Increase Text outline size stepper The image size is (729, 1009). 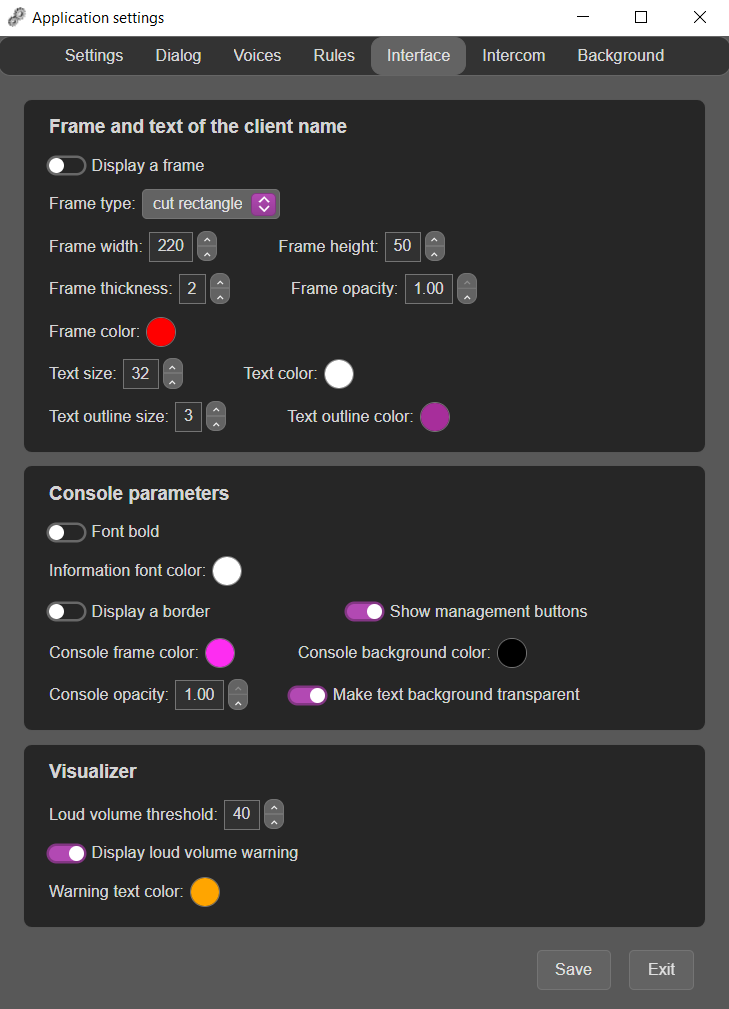point(216,409)
